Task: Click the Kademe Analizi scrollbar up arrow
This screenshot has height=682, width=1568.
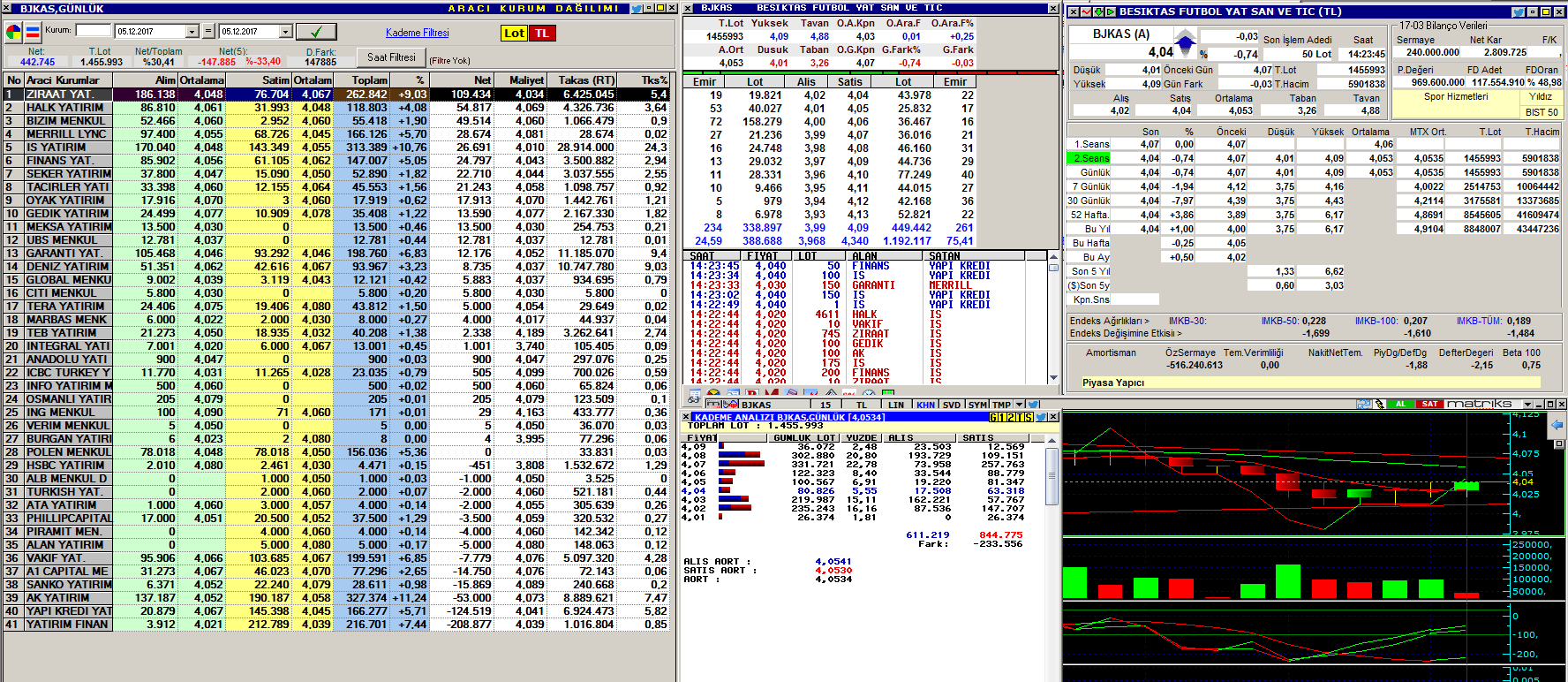Action: click(1052, 439)
